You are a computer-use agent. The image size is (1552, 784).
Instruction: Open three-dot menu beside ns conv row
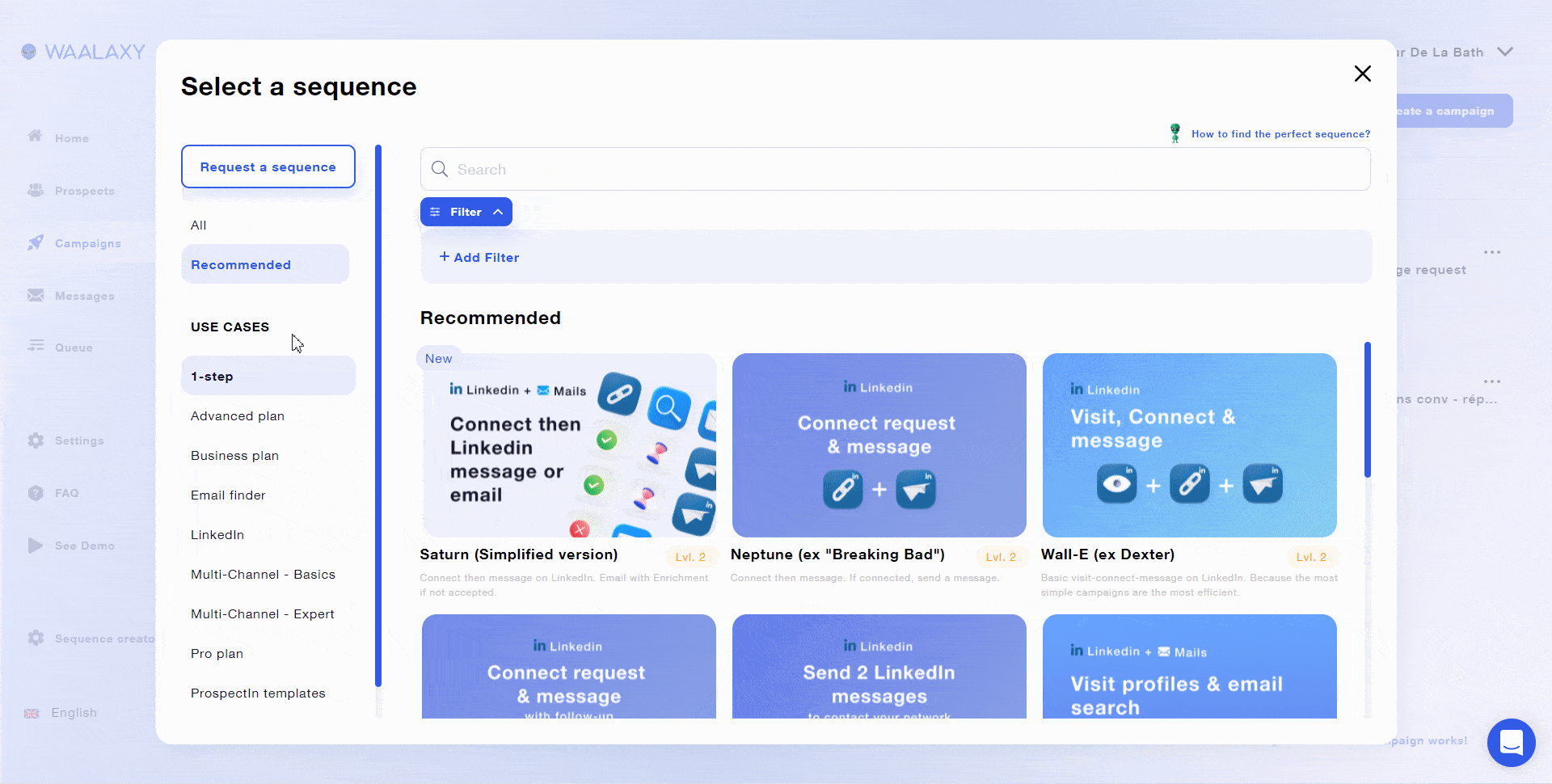(x=1492, y=381)
